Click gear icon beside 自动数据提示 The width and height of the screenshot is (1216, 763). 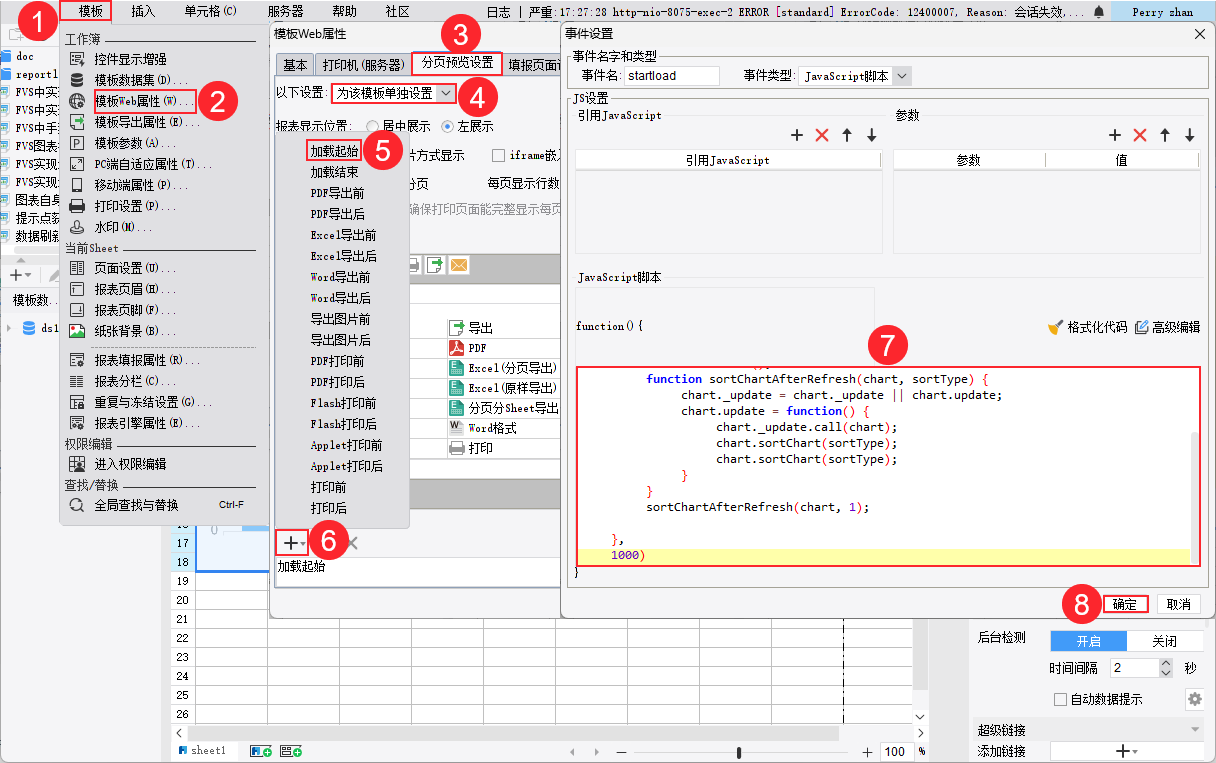1193,699
